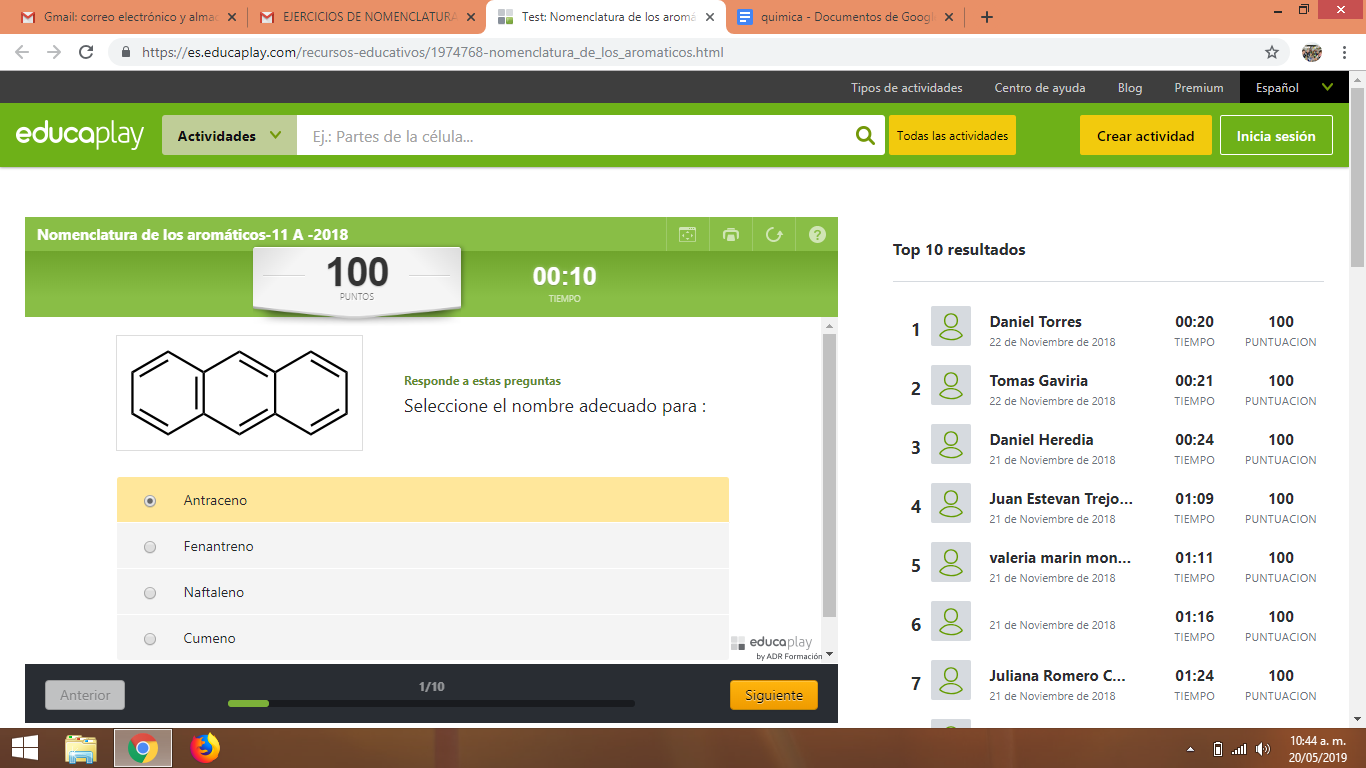Click Tomas Gaviria avatar icon
The image size is (1366, 768).
click(x=951, y=385)
